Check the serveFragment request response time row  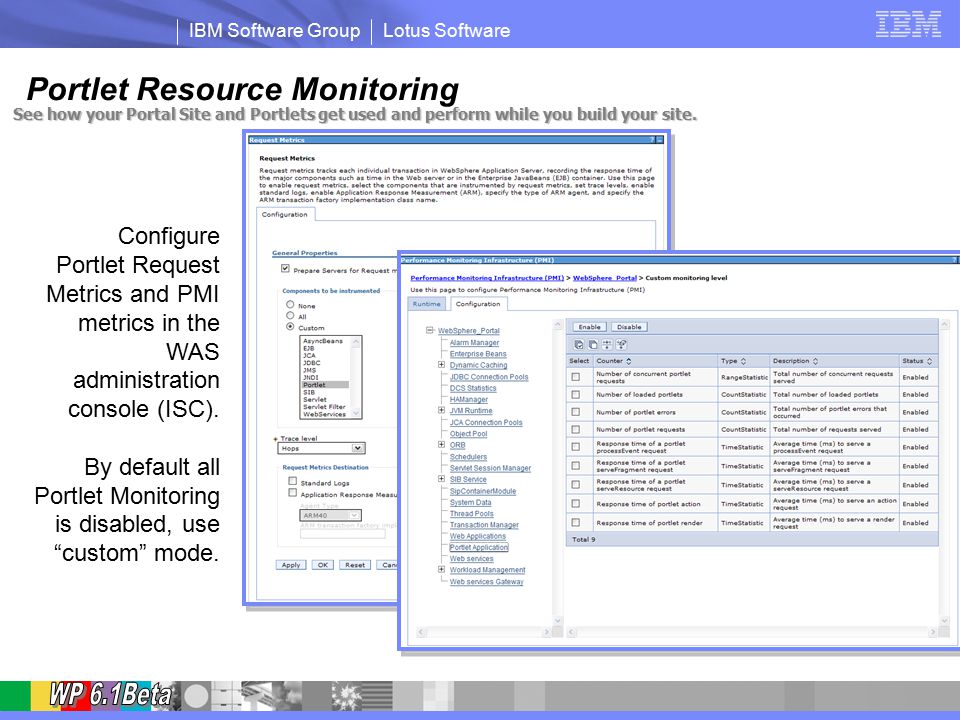(576, 466)
